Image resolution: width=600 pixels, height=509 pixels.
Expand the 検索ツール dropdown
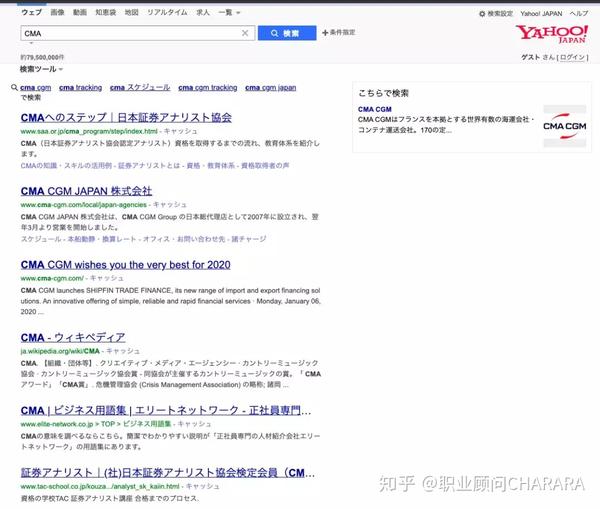coord(41,69)
